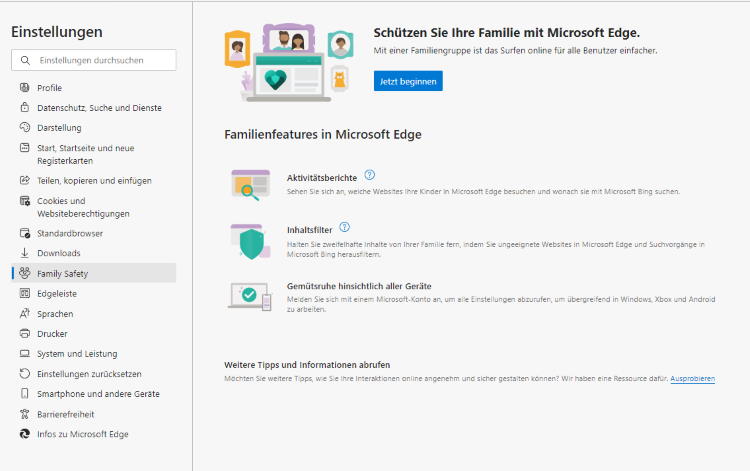Click the Edgeleiste sidebar icon
750x471 pixels.
pyautogui.click(x=25, y=294)
